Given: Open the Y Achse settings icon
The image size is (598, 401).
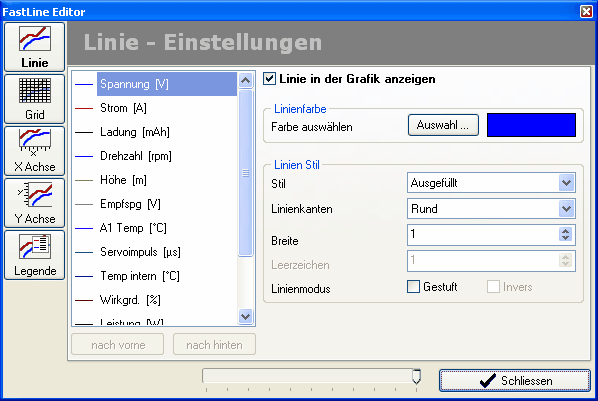Looking at the screenshot, I should tap(34, 203).
